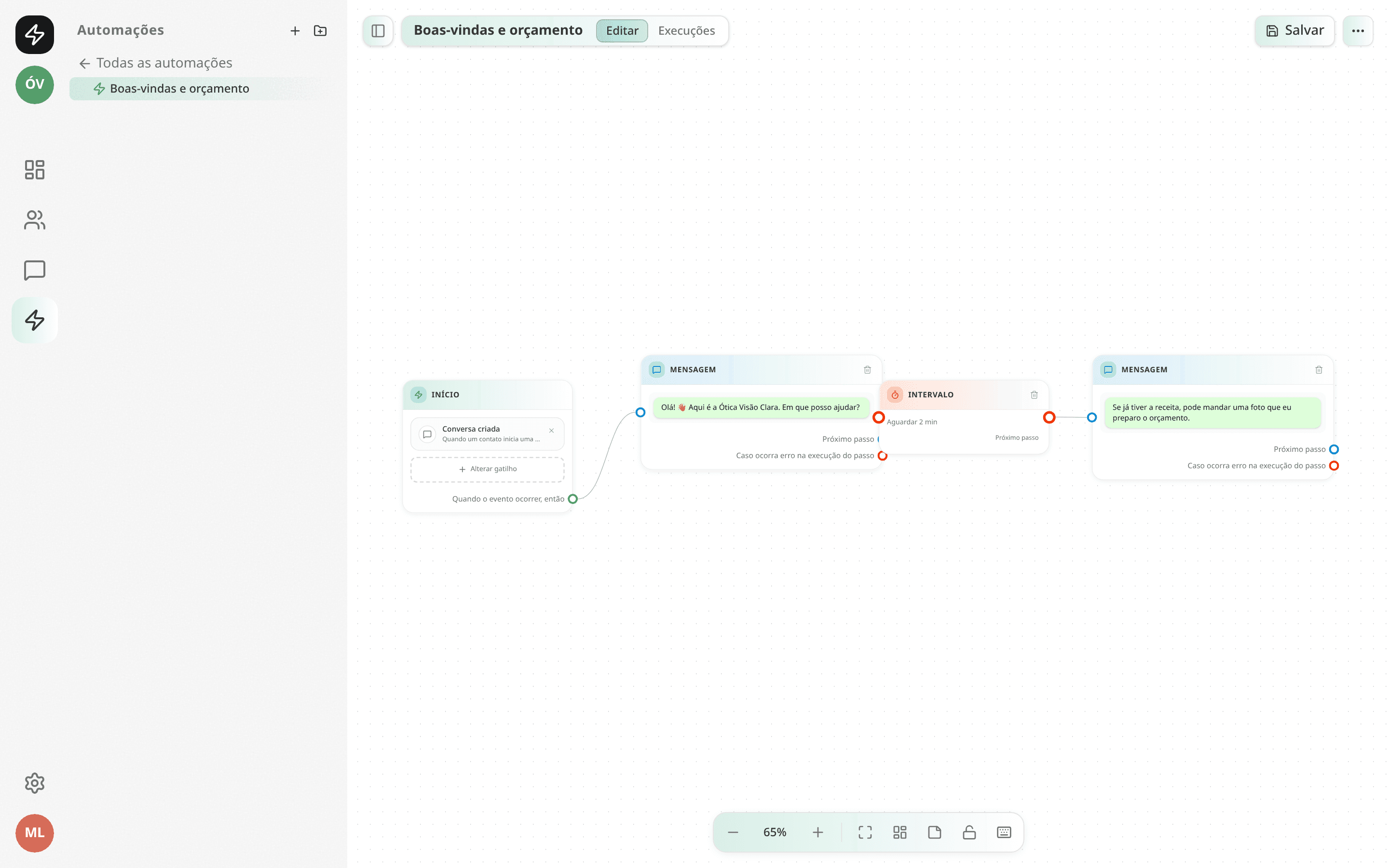Viewport: 1389px width, 868px height.
Task: Toggle the canvas lock icon
Action: pos(969,832)
